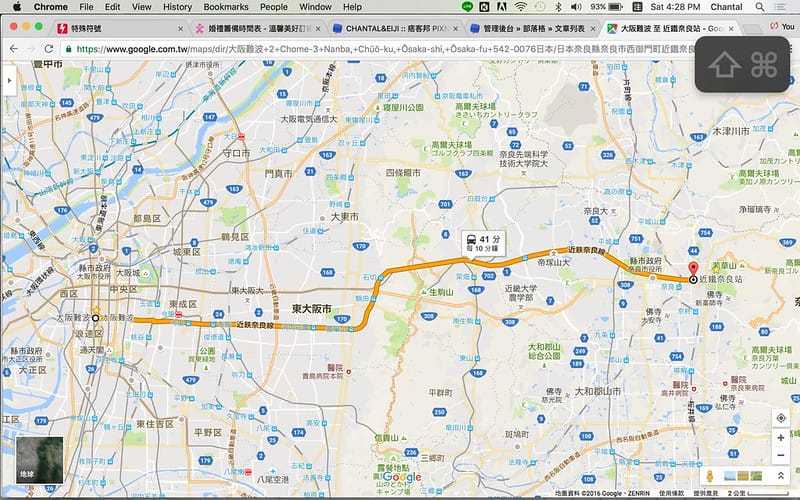Click the 東大阪市 map label

click(x=312, y=309)
